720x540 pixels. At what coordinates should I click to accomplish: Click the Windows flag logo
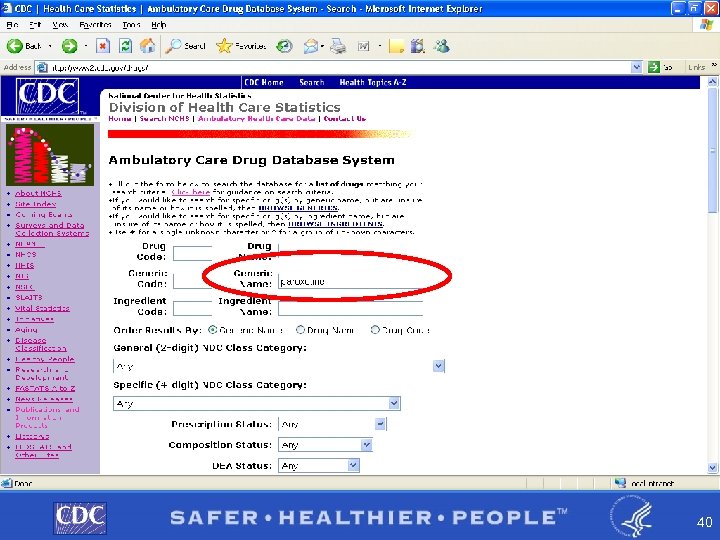point(707,24)
